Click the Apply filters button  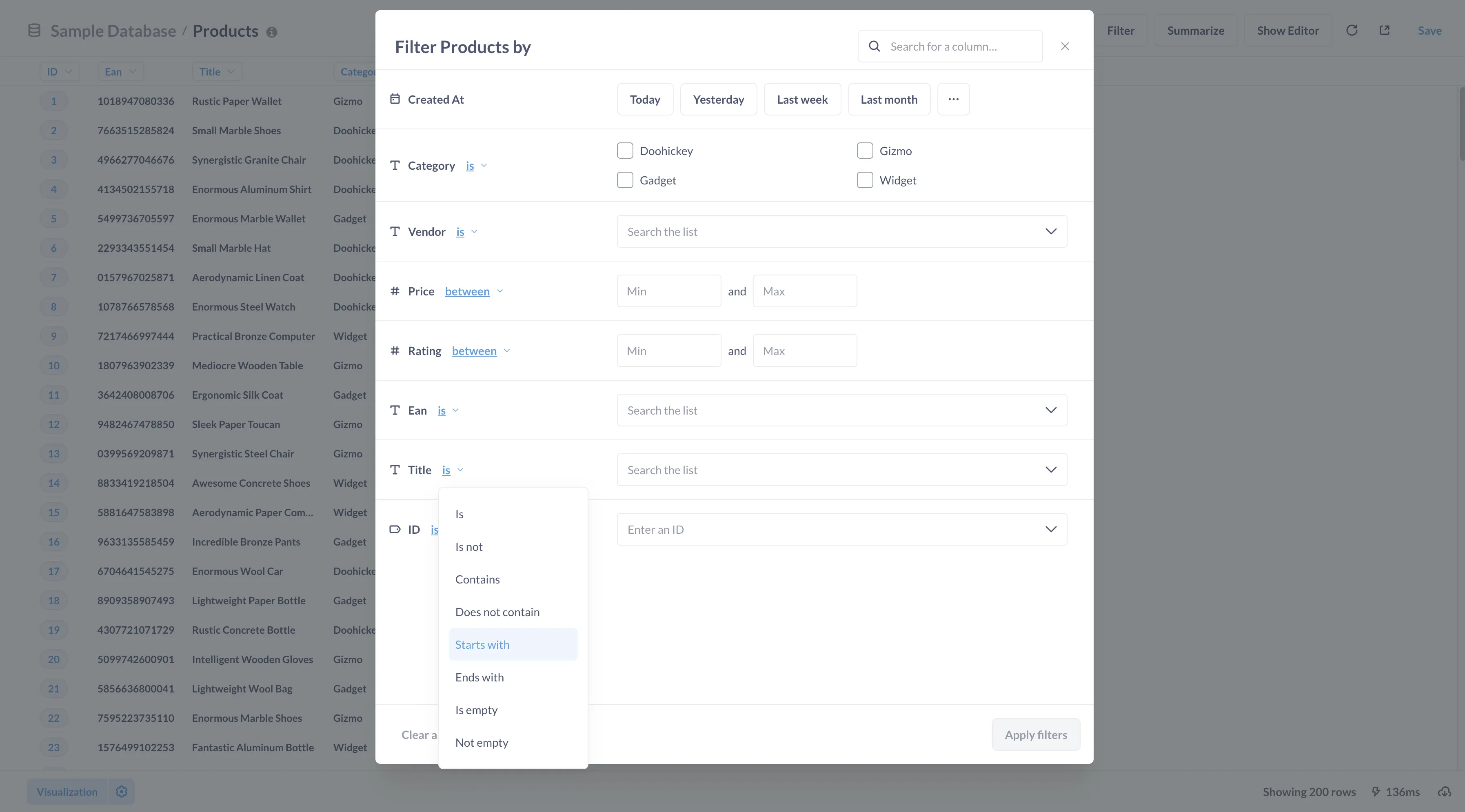click(1035, 734)
